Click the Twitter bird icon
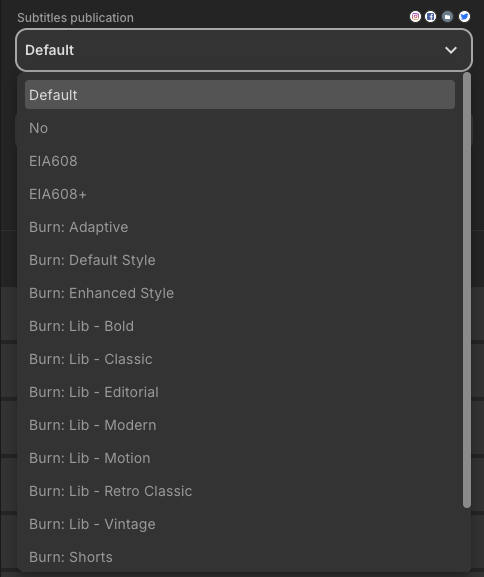The height and width of the screenshot is (577, 484). 464,17
